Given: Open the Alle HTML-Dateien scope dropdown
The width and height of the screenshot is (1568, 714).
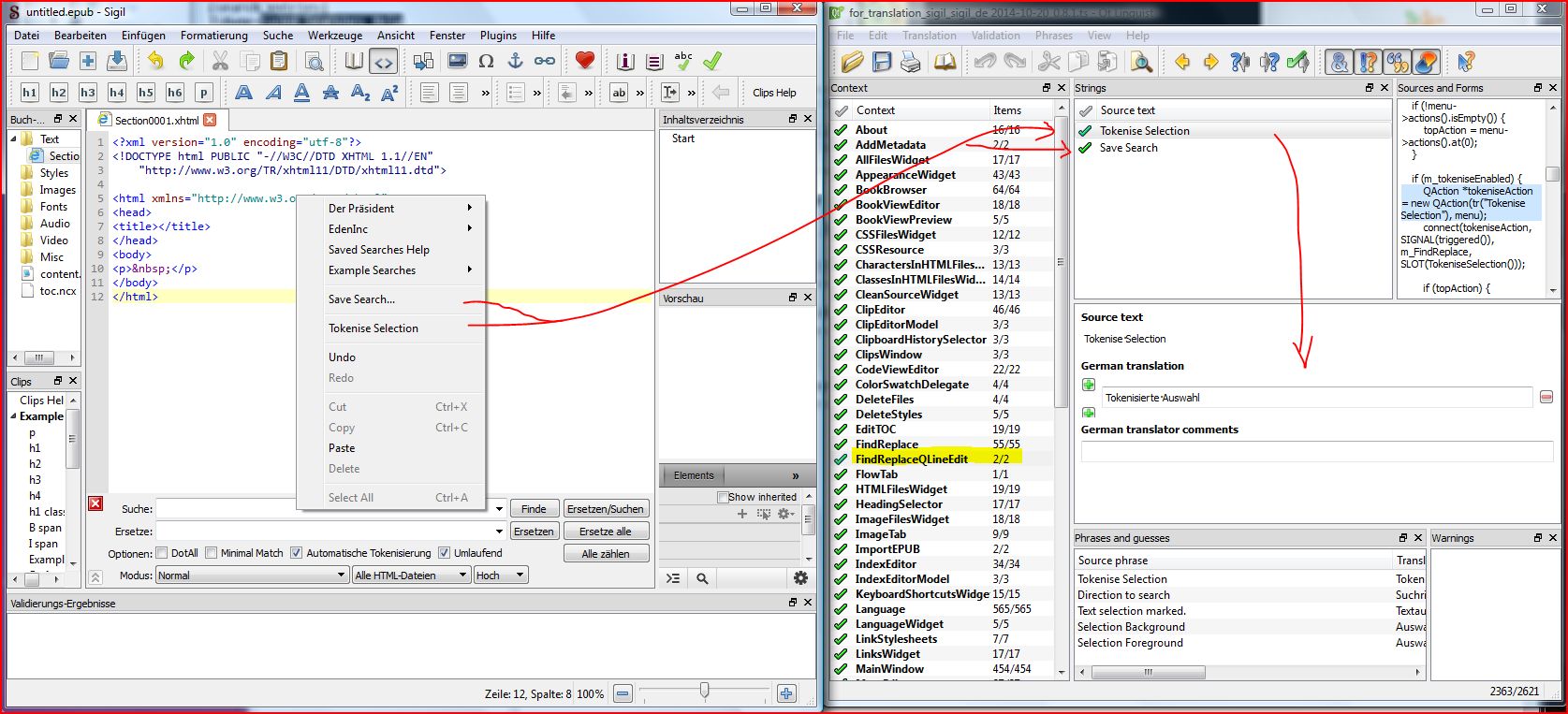Looking at the screenshot, I should click(411, 576).
